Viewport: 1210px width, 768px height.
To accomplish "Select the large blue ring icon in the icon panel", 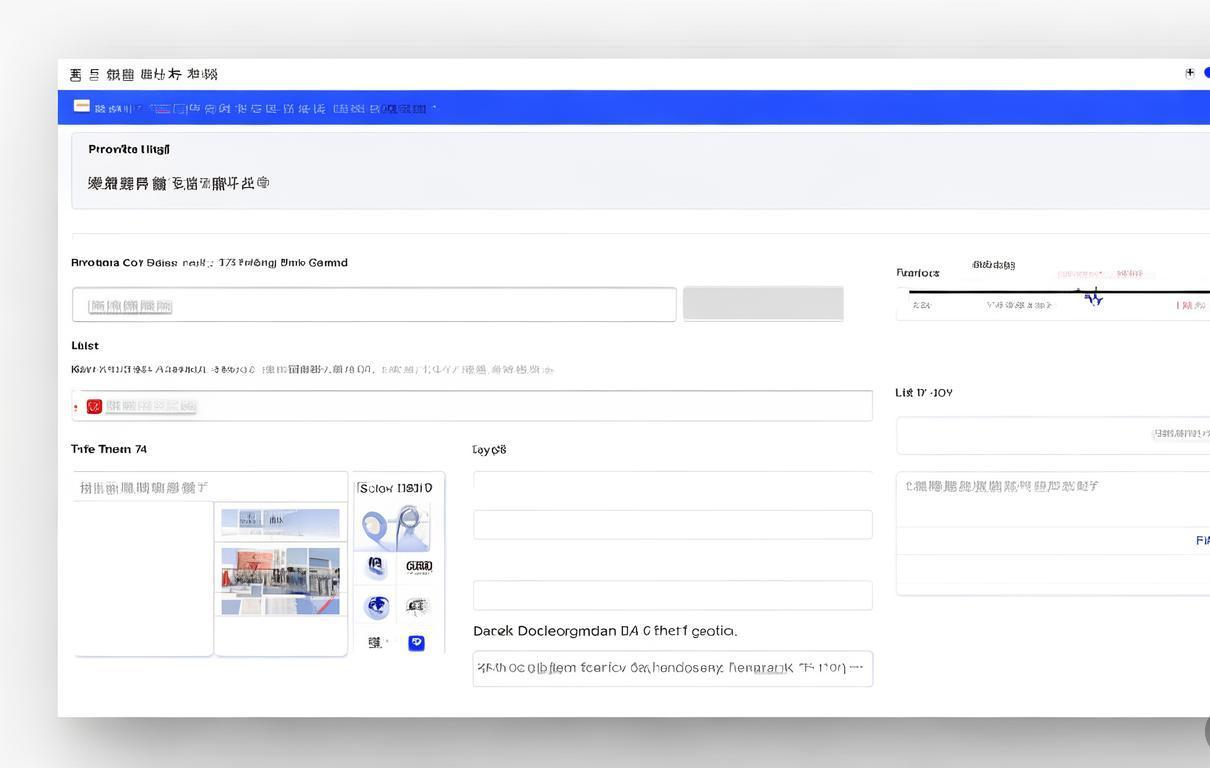I will (x=396, y=527).
